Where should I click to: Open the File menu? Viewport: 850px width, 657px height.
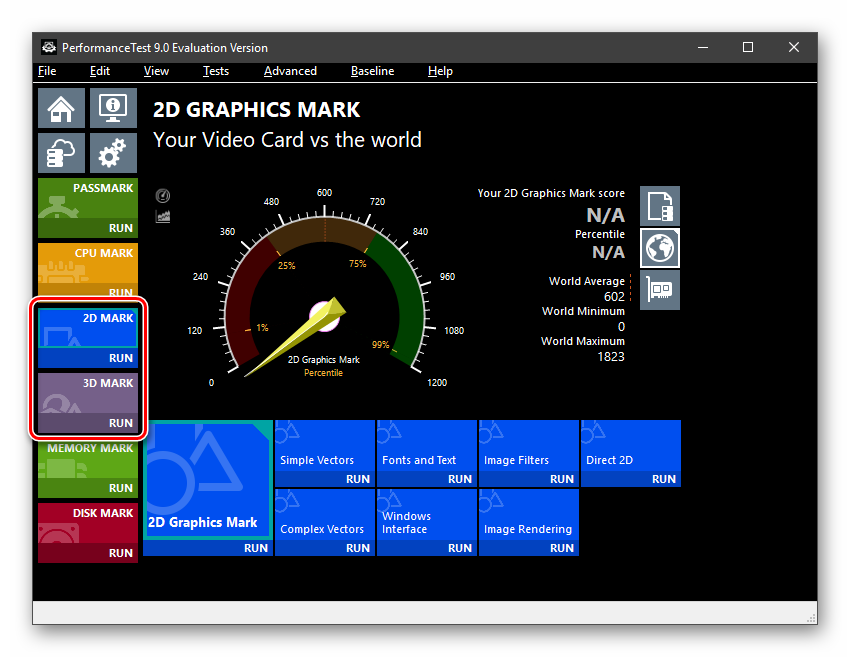47,71
